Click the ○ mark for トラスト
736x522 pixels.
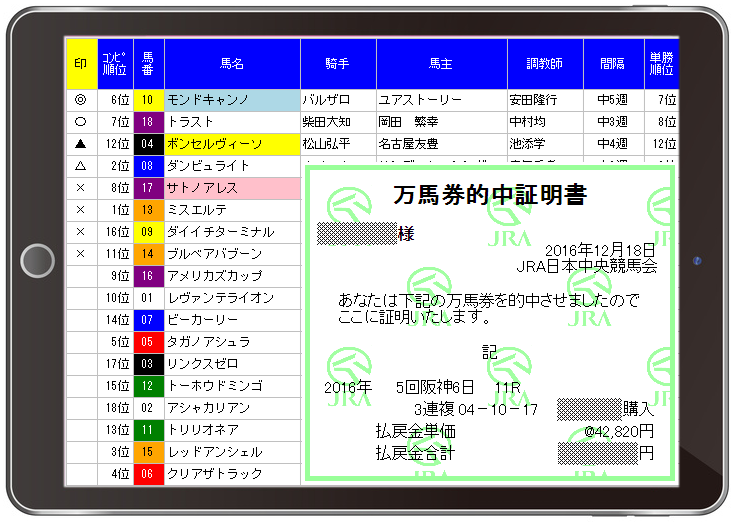click(81, 122)
